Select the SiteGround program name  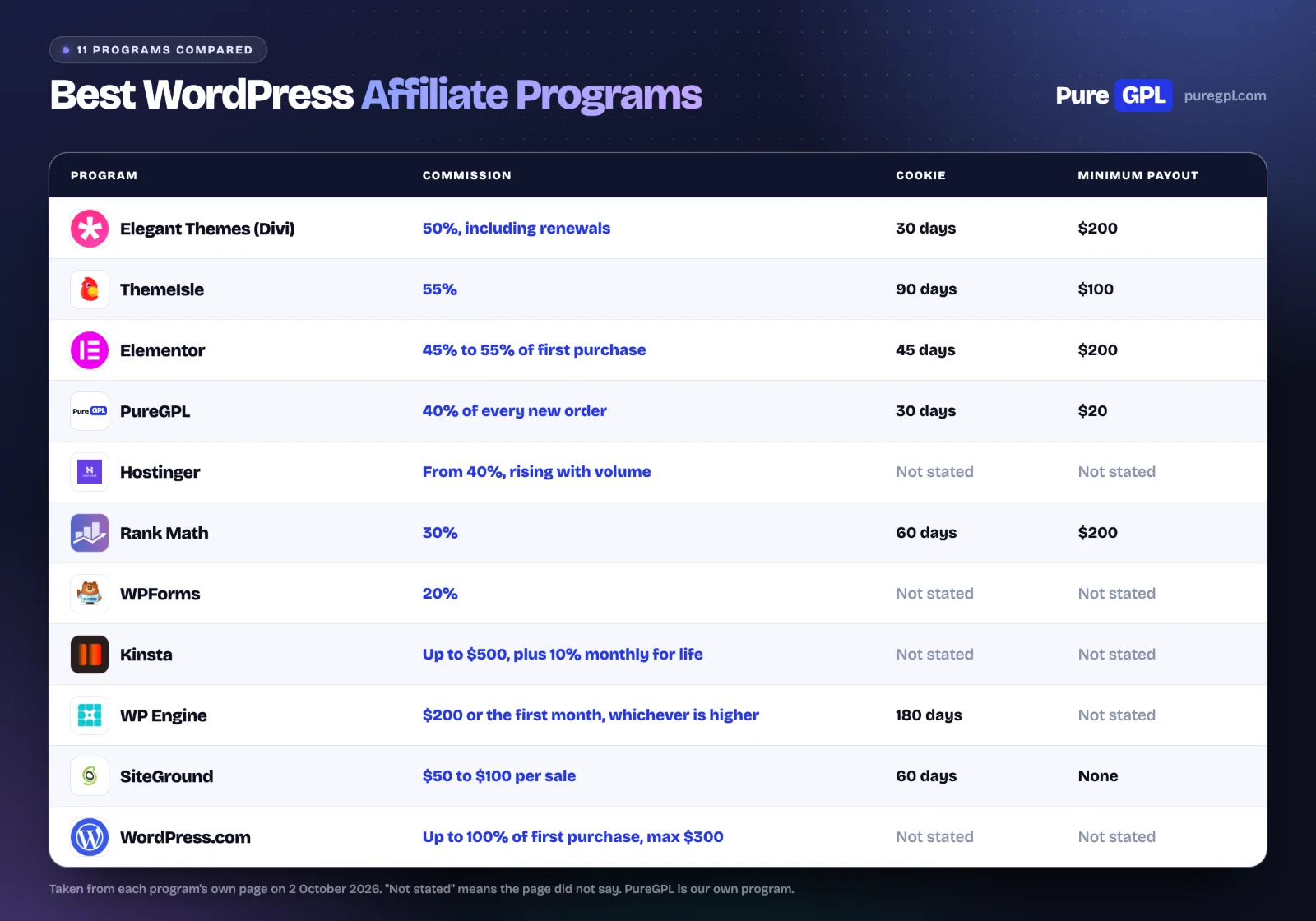coord(166,776)
